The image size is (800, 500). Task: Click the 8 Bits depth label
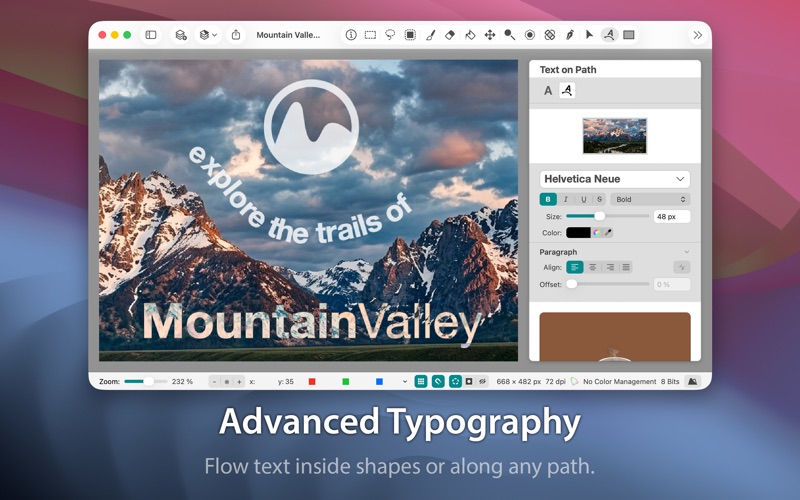coord(670,382)
